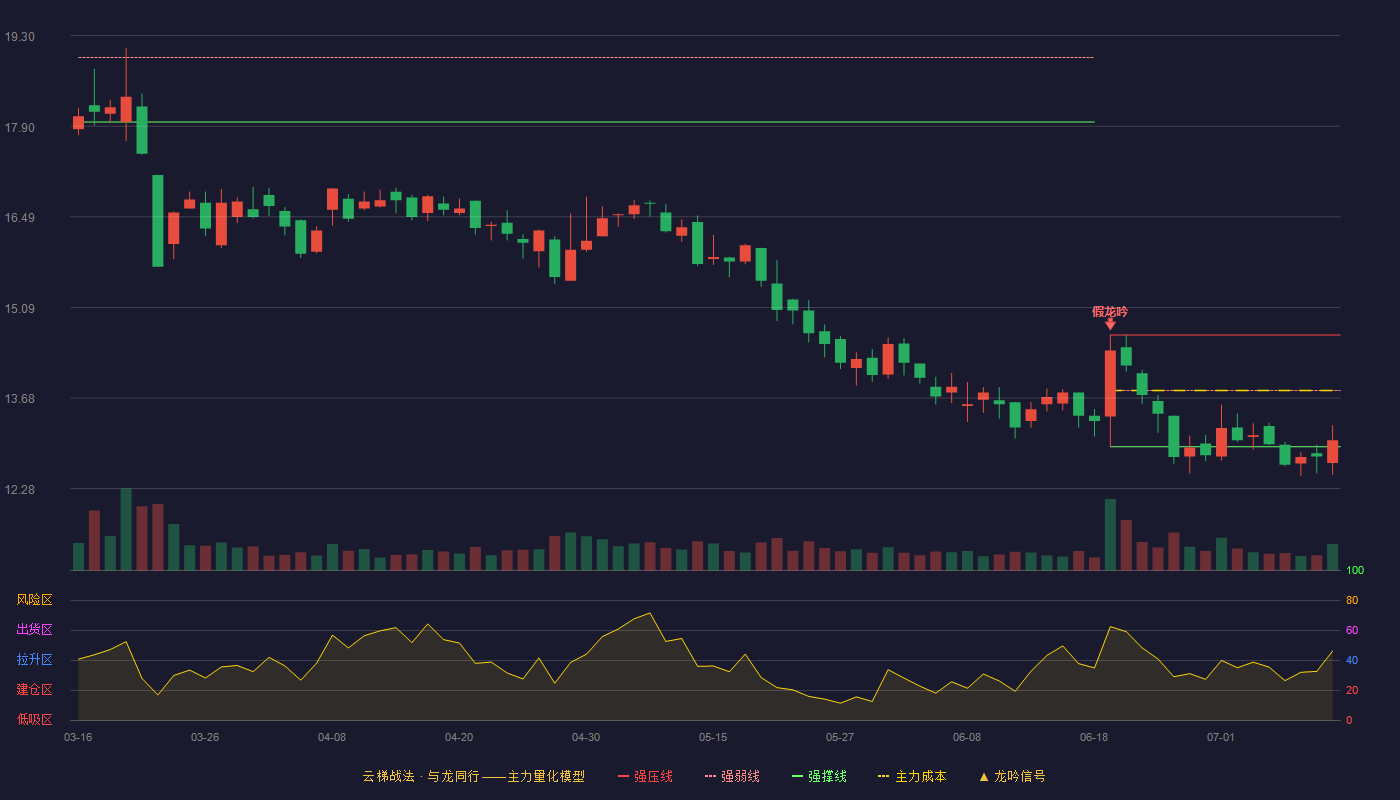Click the 05-15 date label

(713, 737)
